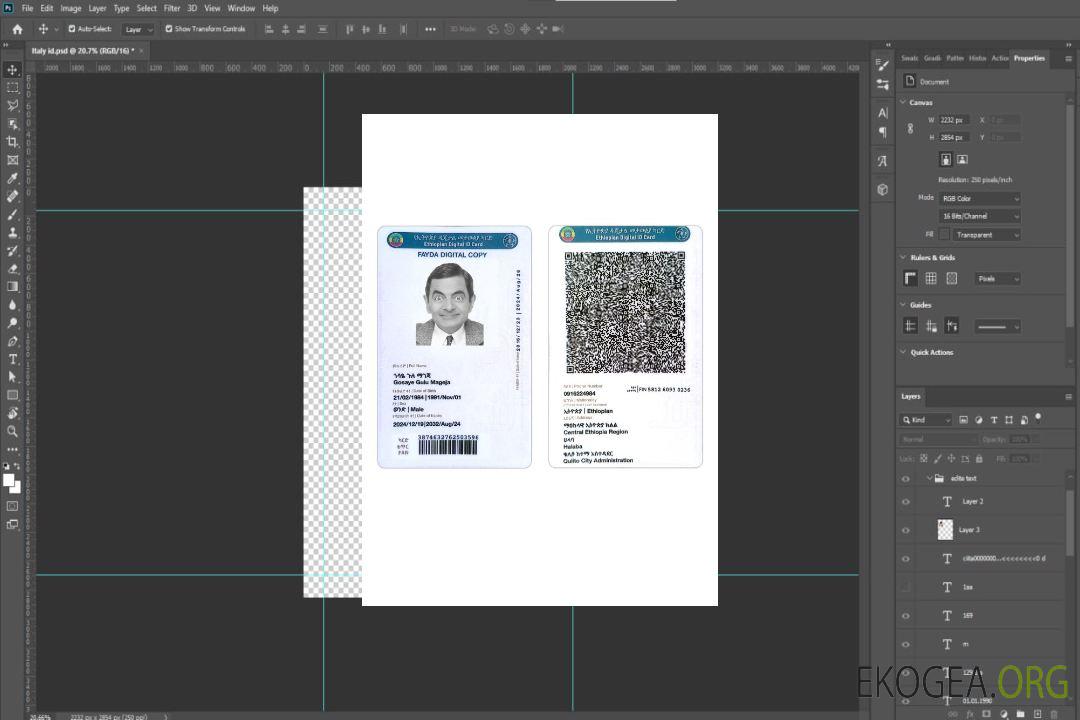Hide the Layer 2 text layer
1080x720 pixels.
(906, 501)
